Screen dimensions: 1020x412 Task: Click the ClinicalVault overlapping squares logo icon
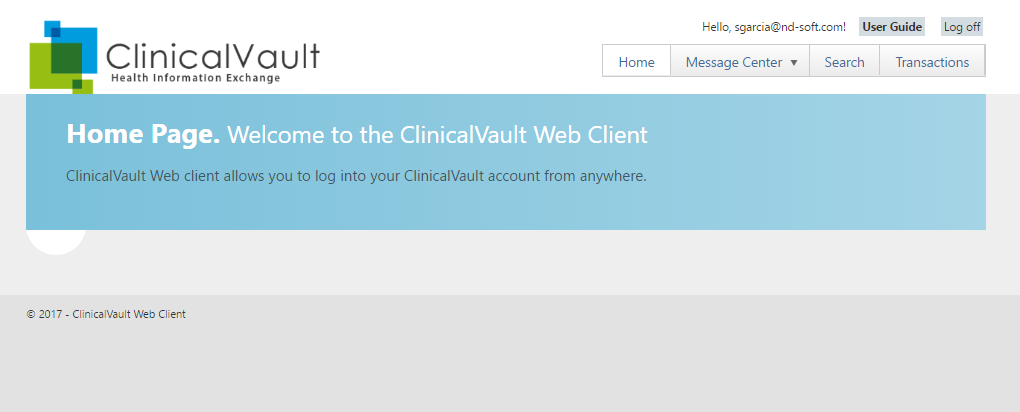pyautogui.click(x=63, y=57)
